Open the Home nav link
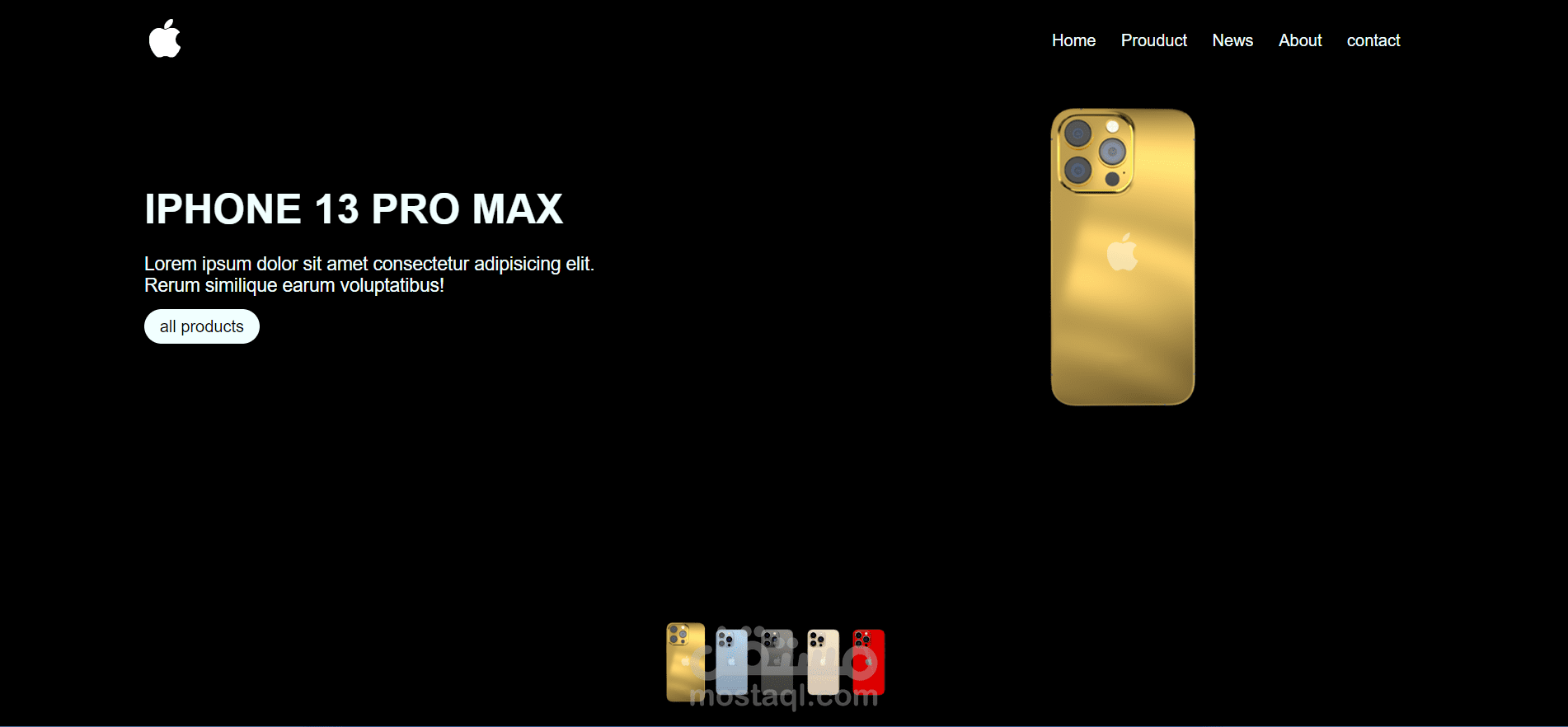 [1073, 40]
